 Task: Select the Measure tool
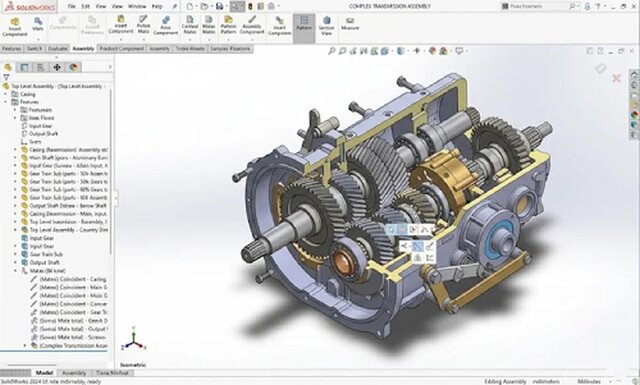tap(350, 24)
